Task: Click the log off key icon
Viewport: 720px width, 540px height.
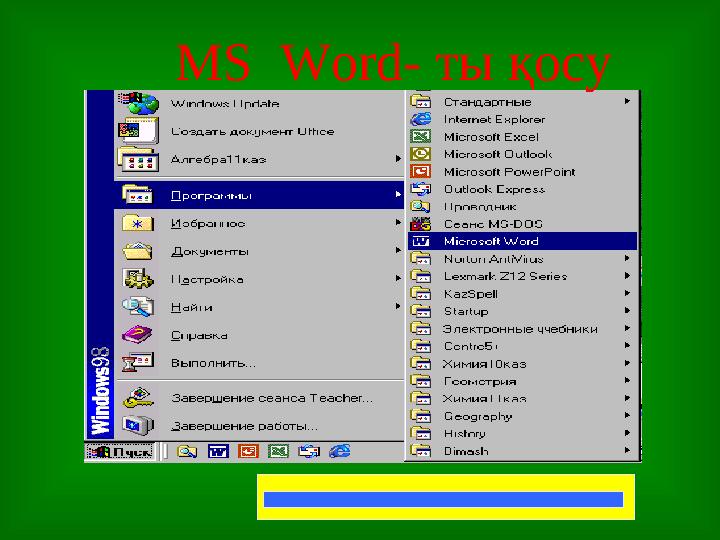Action: pos(138,398)
